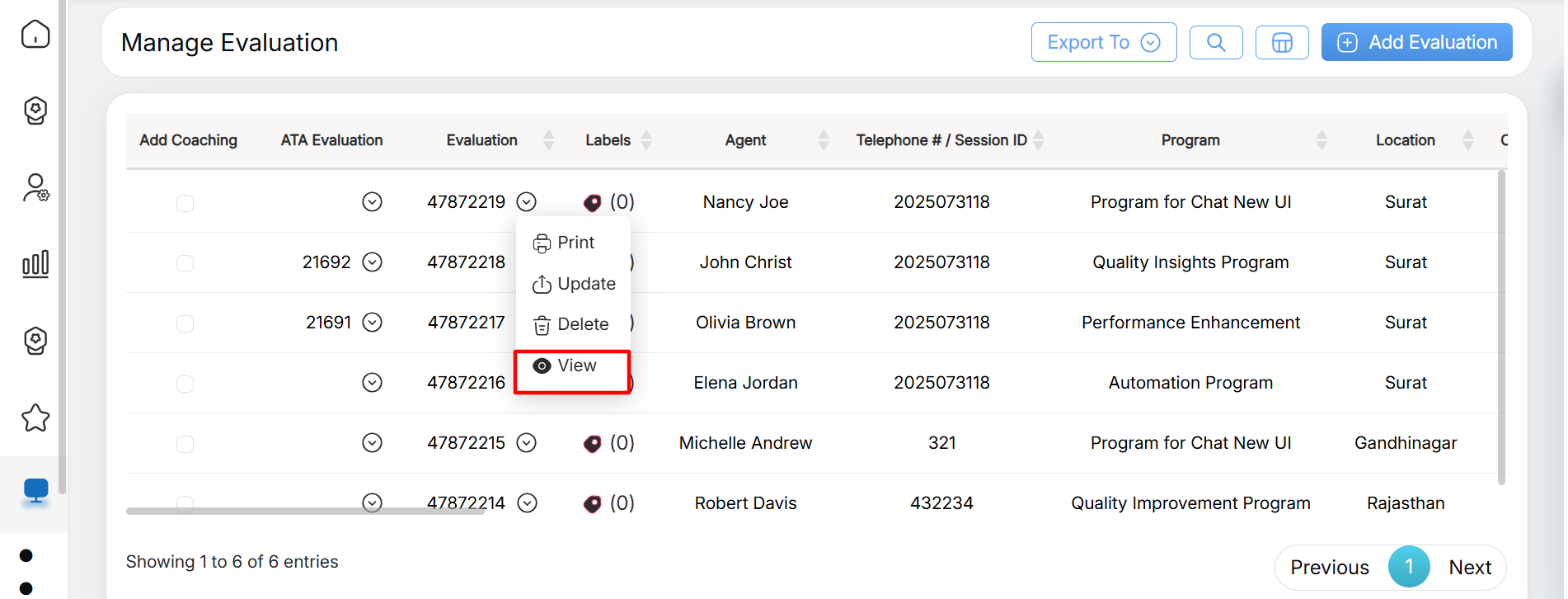Click the Add Evaluation button
The height and width of the screenshot is (599, 1568).
[1415, 42]
